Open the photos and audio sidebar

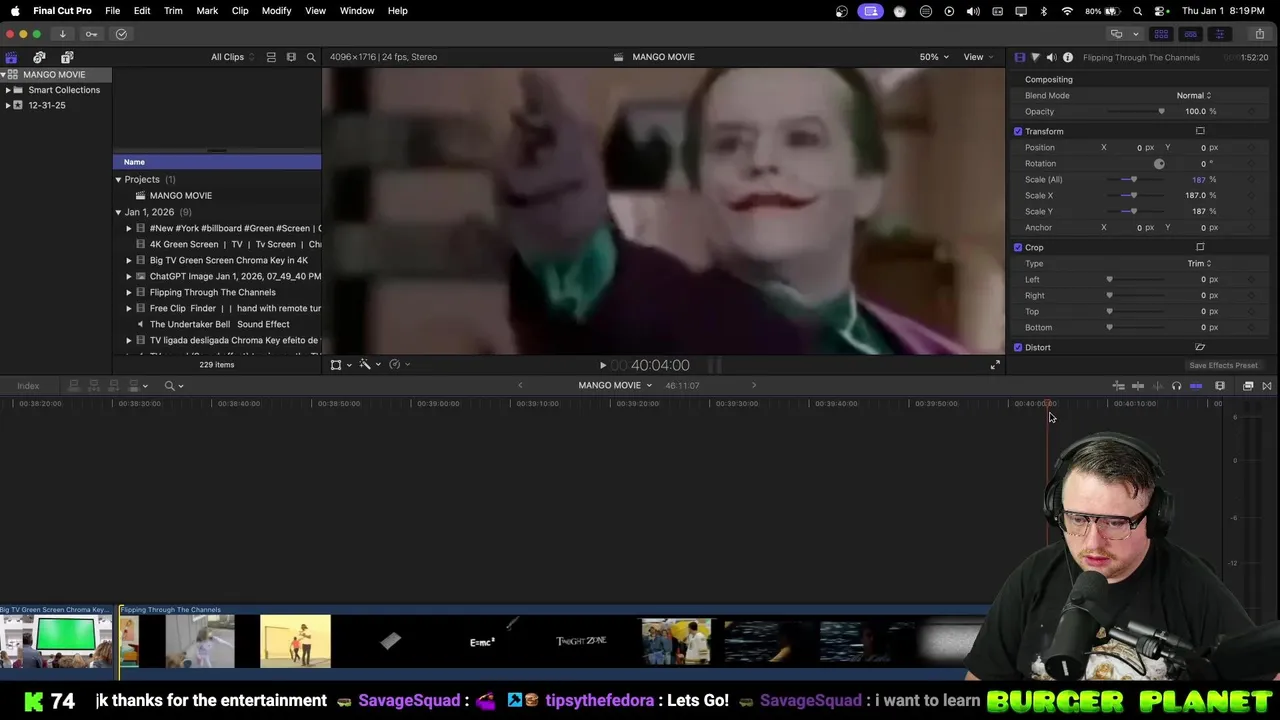pos(39,57)
